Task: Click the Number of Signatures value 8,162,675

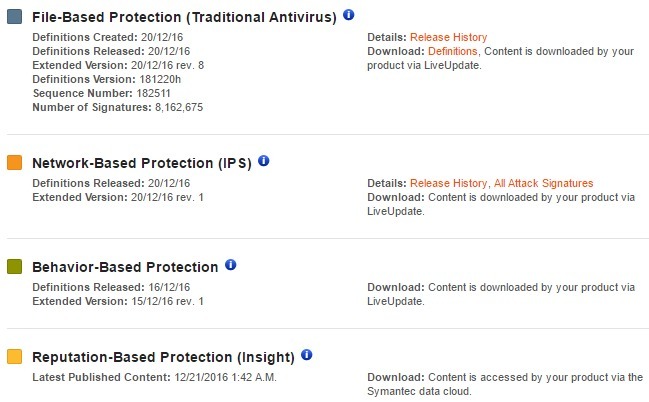Action: click(178, 105)
